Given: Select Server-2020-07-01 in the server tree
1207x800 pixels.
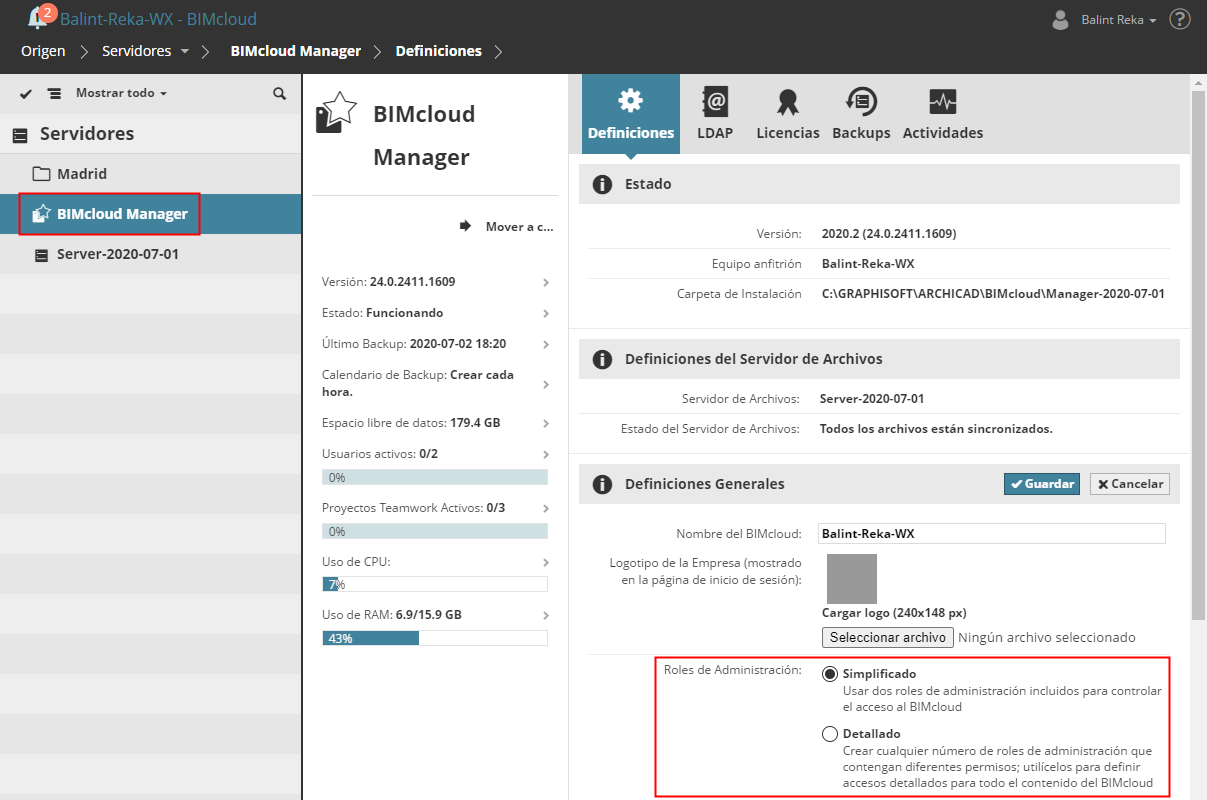Looking at the screenshot, I should pyautogui.click(x=150, y=255).
